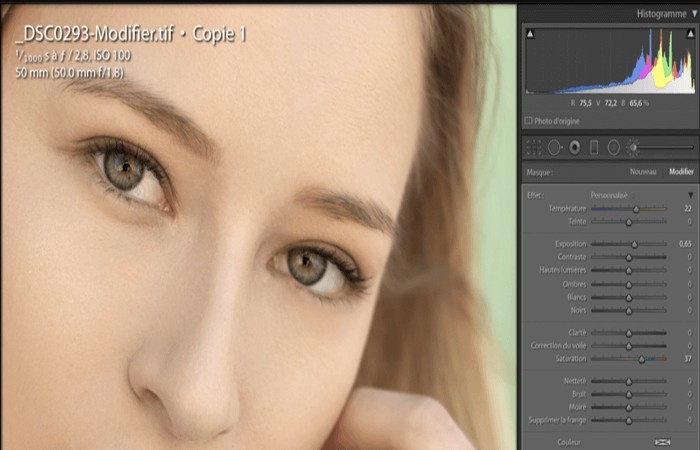
Task: Click the 'Effet :' label
Action: 535,196
